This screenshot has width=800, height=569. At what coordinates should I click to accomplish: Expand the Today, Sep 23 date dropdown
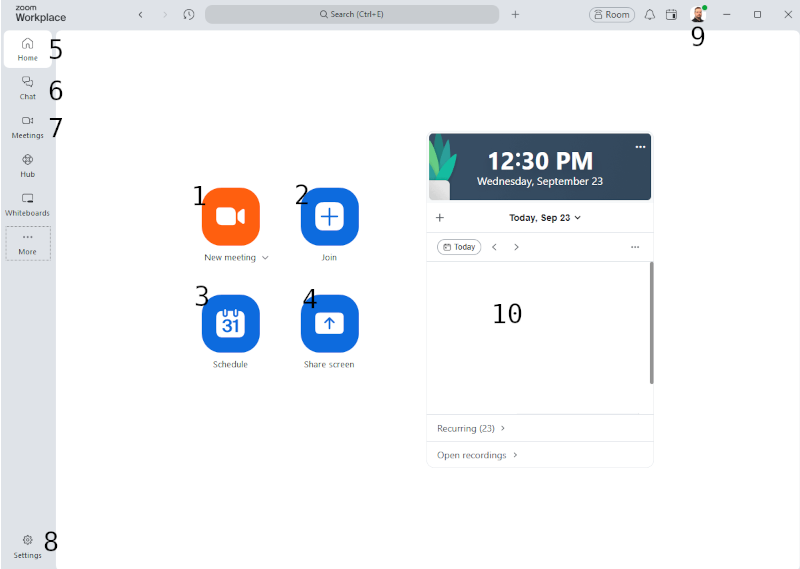545,218
